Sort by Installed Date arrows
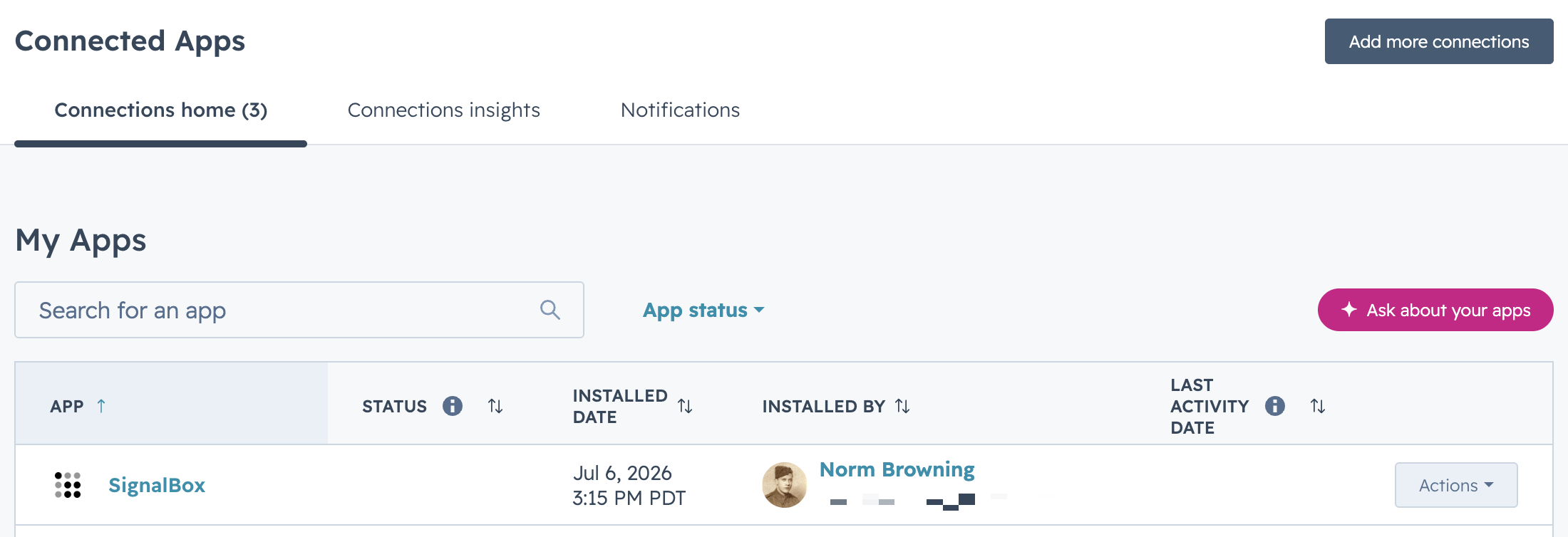Screen dimensions: 1568x537 [685, 406]
